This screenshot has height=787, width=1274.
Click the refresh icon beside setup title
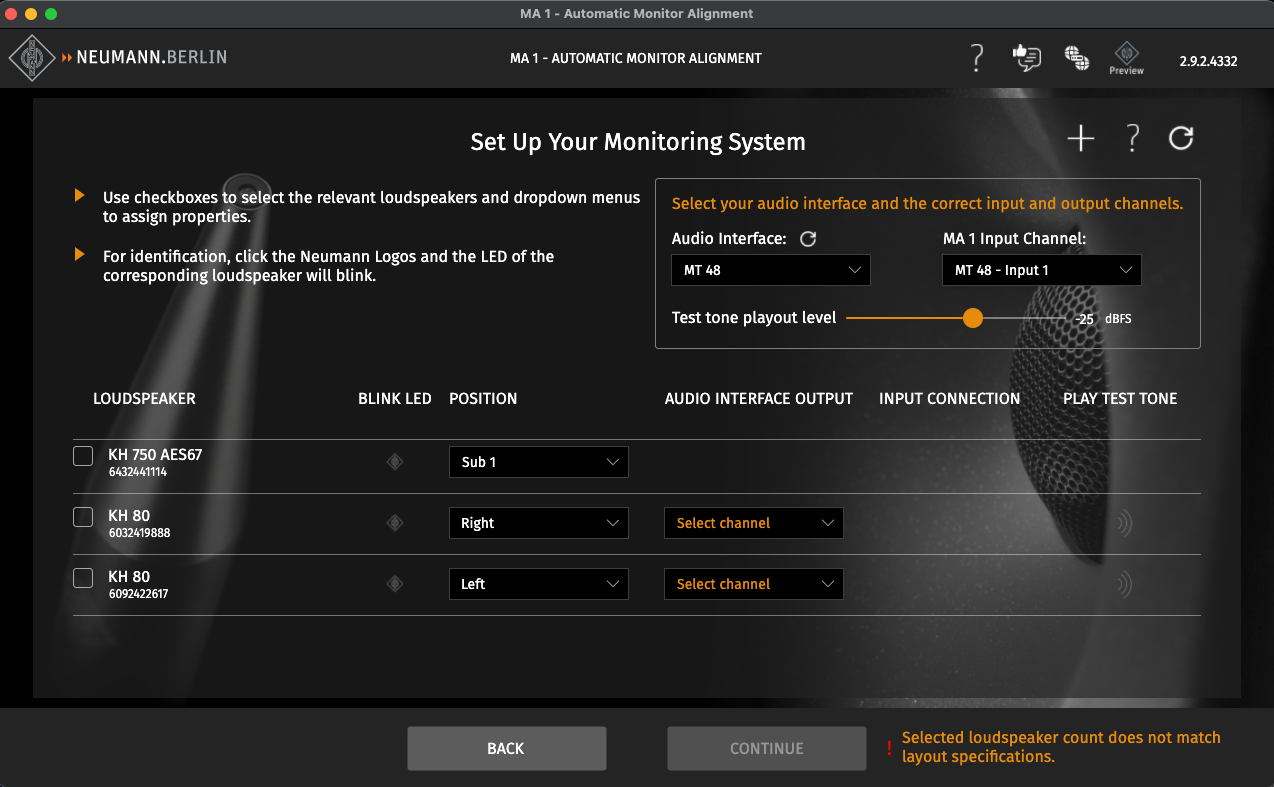point(1181,139)
